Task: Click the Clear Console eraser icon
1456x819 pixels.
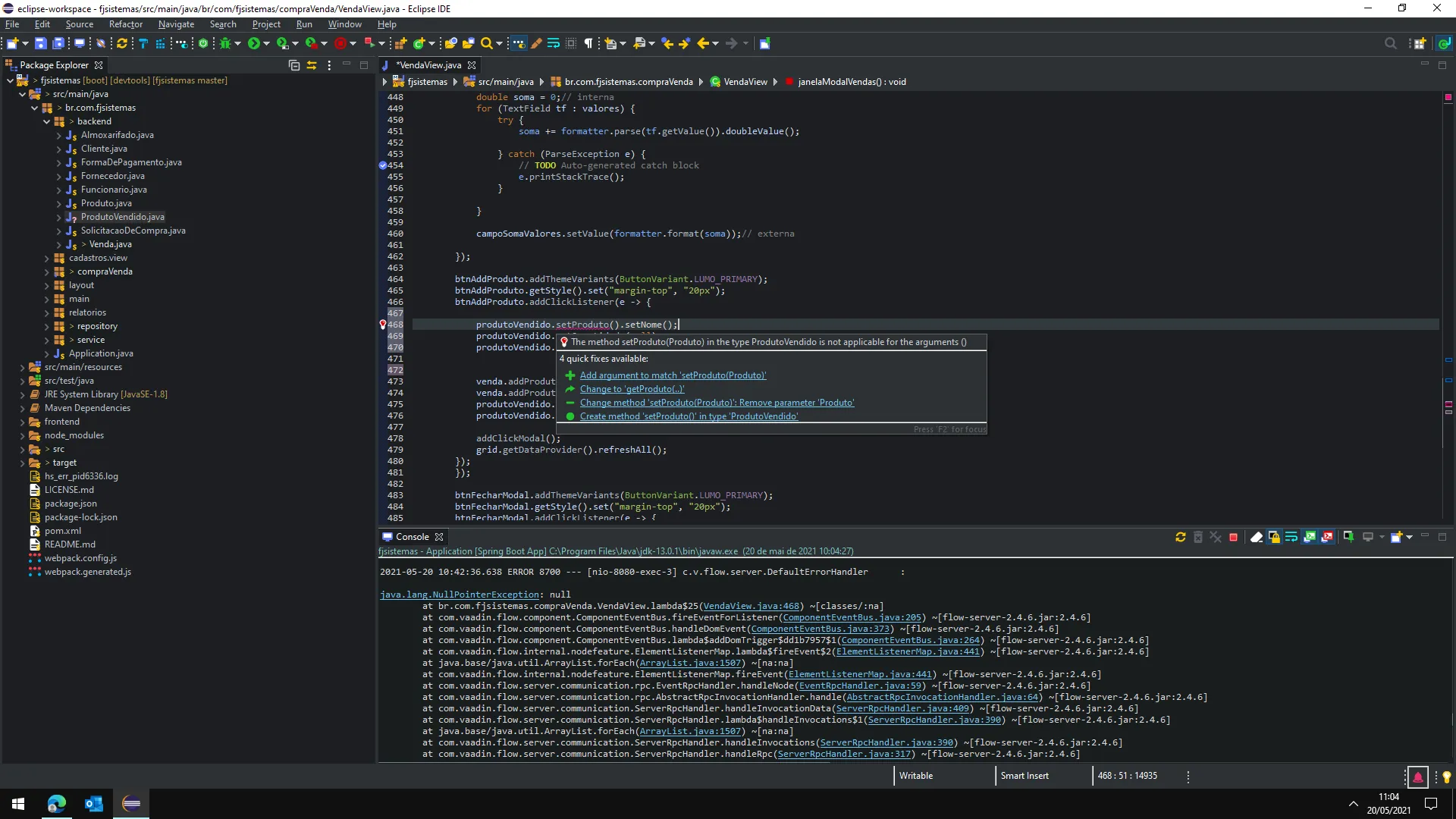Action: 1257,537
